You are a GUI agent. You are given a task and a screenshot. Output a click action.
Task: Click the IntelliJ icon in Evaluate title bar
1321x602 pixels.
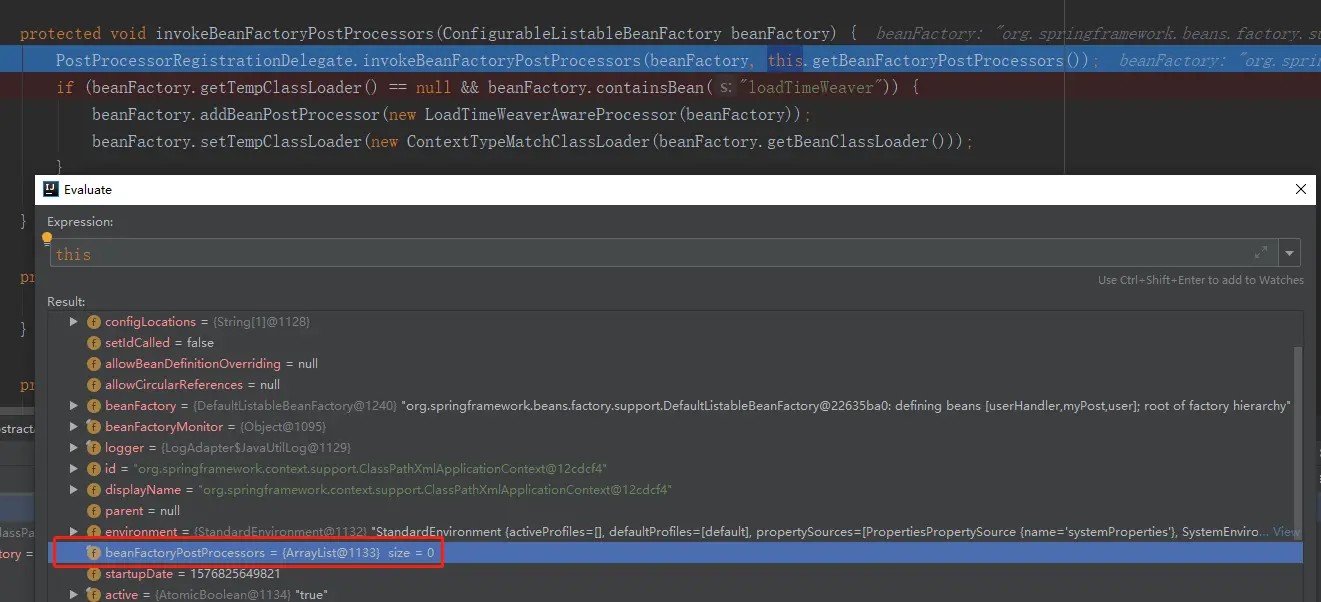pos(50,189)
